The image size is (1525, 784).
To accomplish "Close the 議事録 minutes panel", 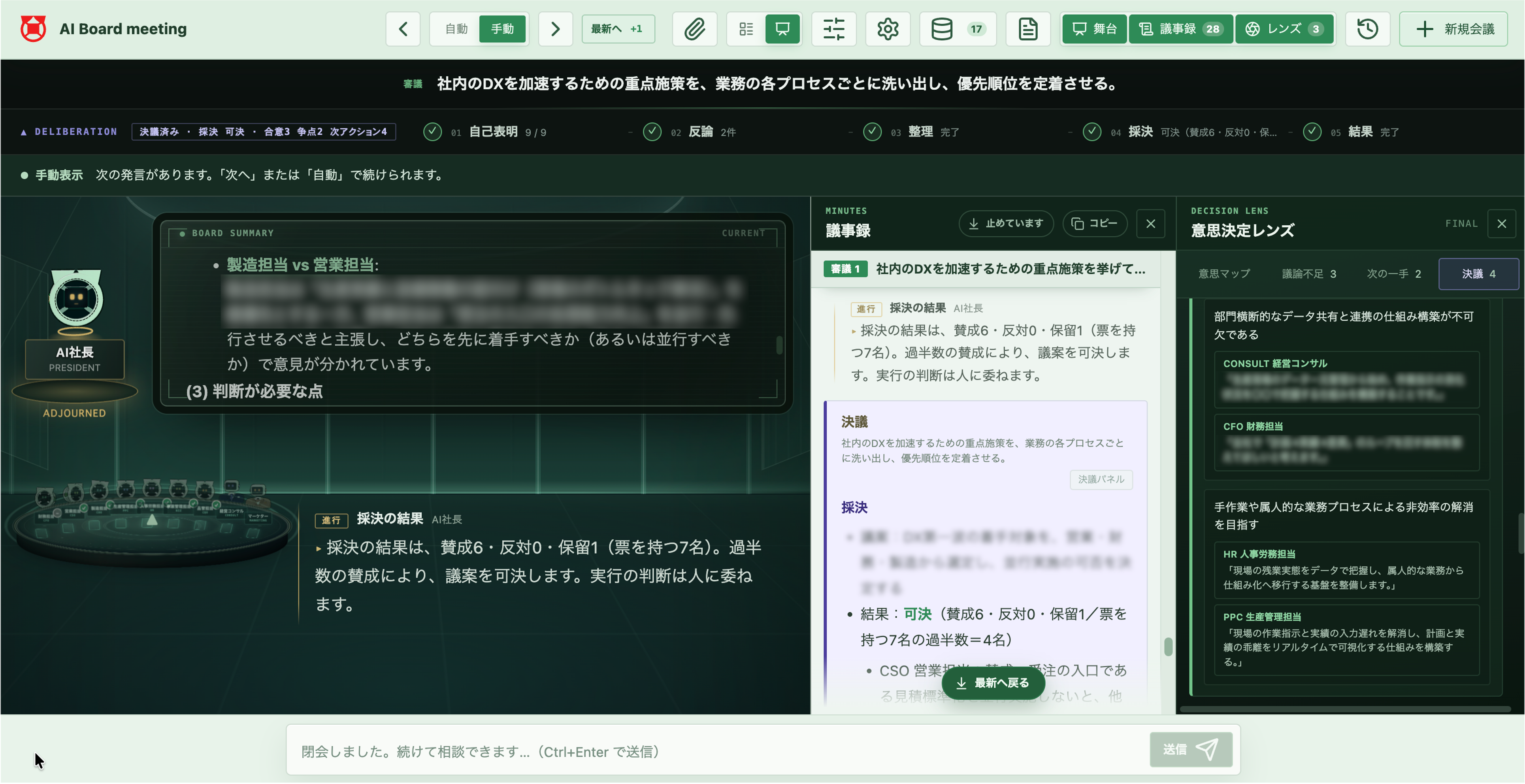I will click(1150, 224).
